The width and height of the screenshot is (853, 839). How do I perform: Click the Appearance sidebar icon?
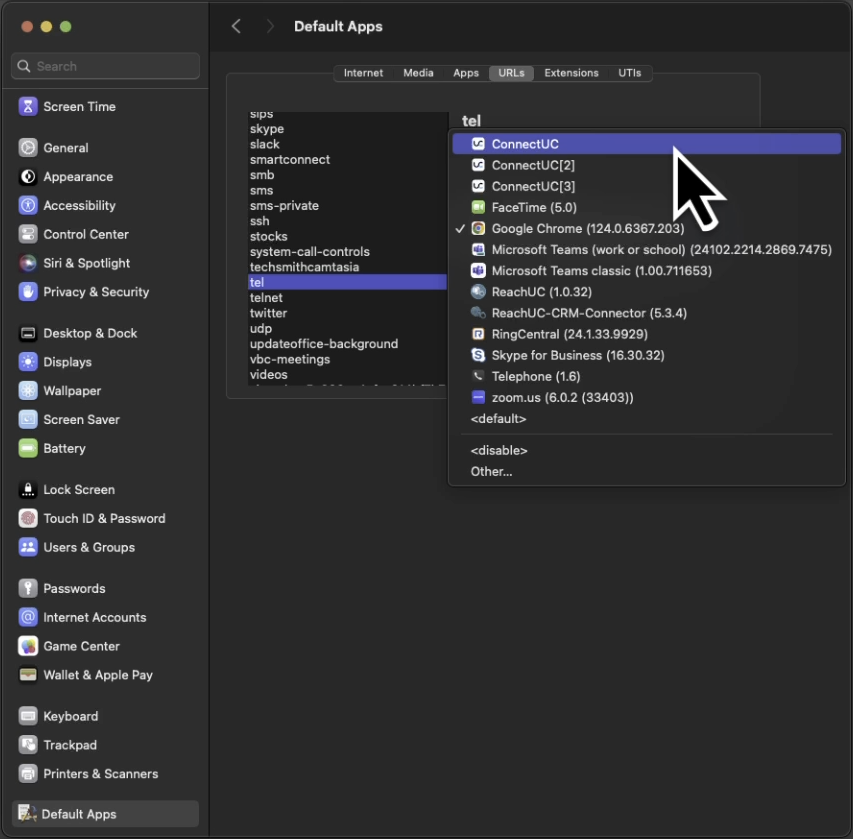pyautogui.click(x=28, y=176)
